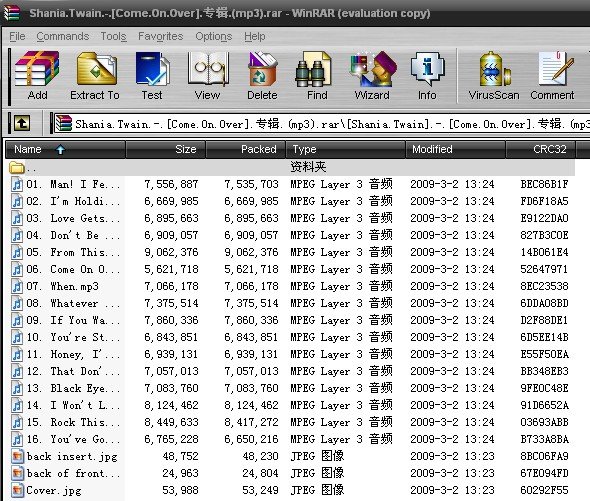Click the image icon of Cover.jpg
Viewport: 590px width, 501px height.
(17, 490)
